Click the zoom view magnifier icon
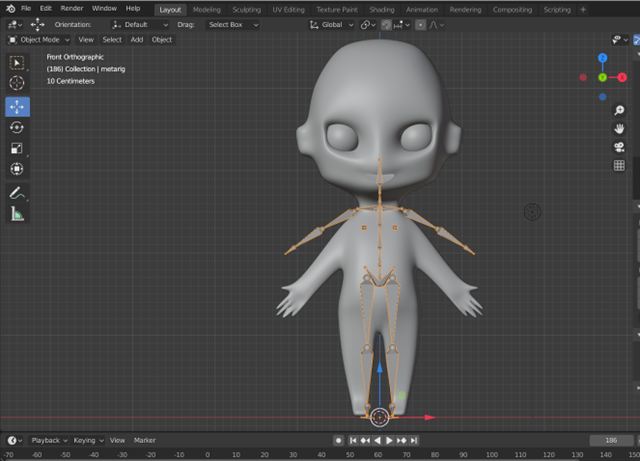Viewport: 640px width, 461px height. 619,110
